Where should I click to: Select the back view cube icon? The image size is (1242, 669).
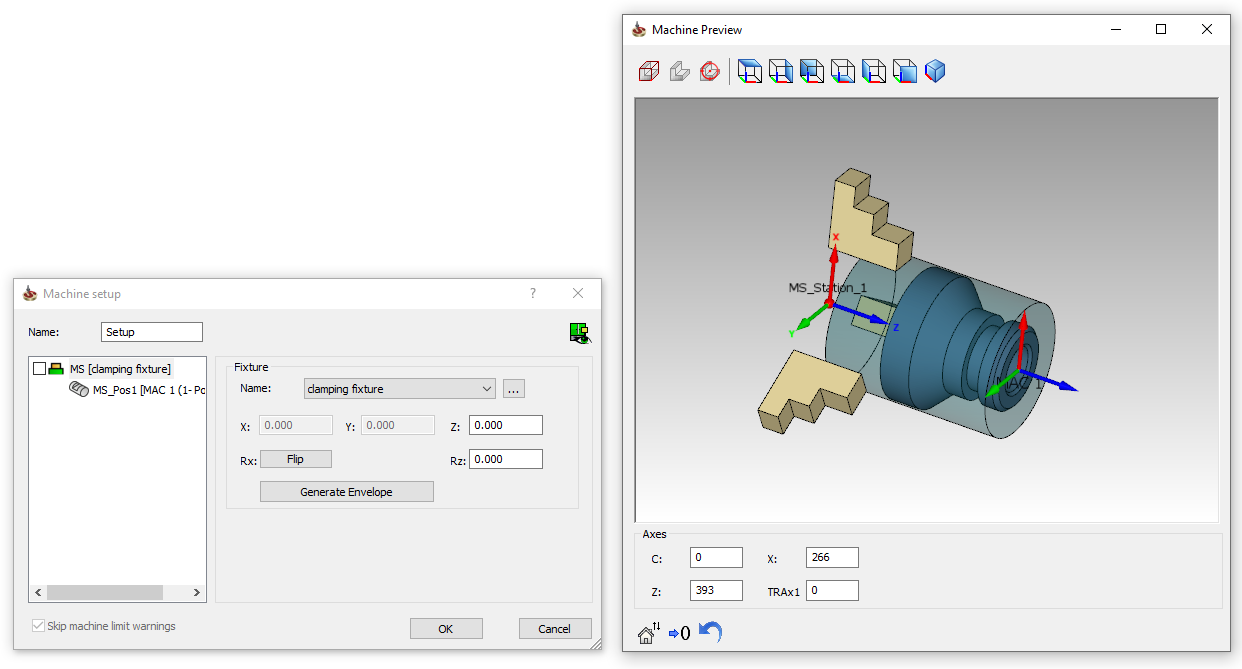(812, 71)
